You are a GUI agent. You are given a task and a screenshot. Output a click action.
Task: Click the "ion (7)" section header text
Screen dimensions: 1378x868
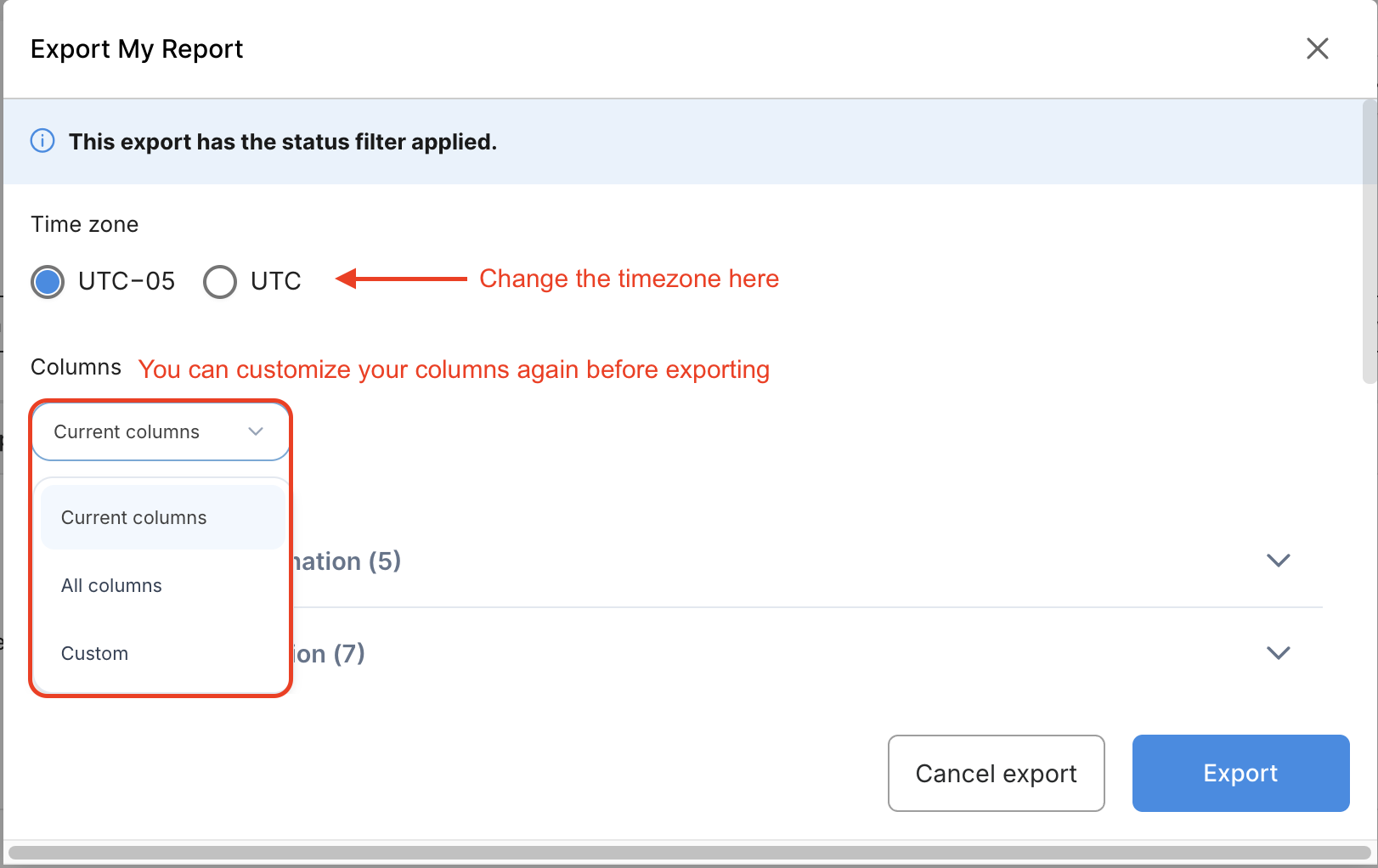click(330, 654)
